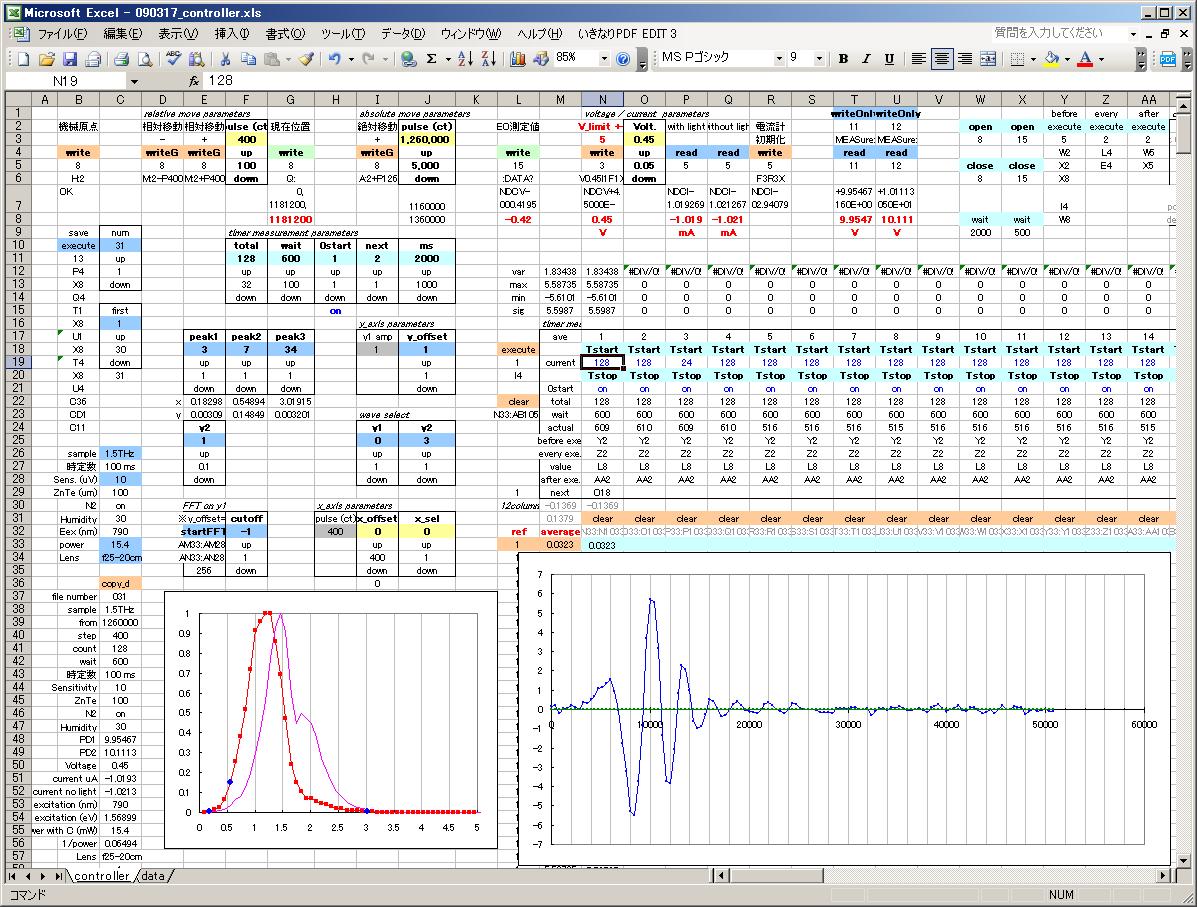Expand the zoom percentage dropdown

click(x=602, y=59)
